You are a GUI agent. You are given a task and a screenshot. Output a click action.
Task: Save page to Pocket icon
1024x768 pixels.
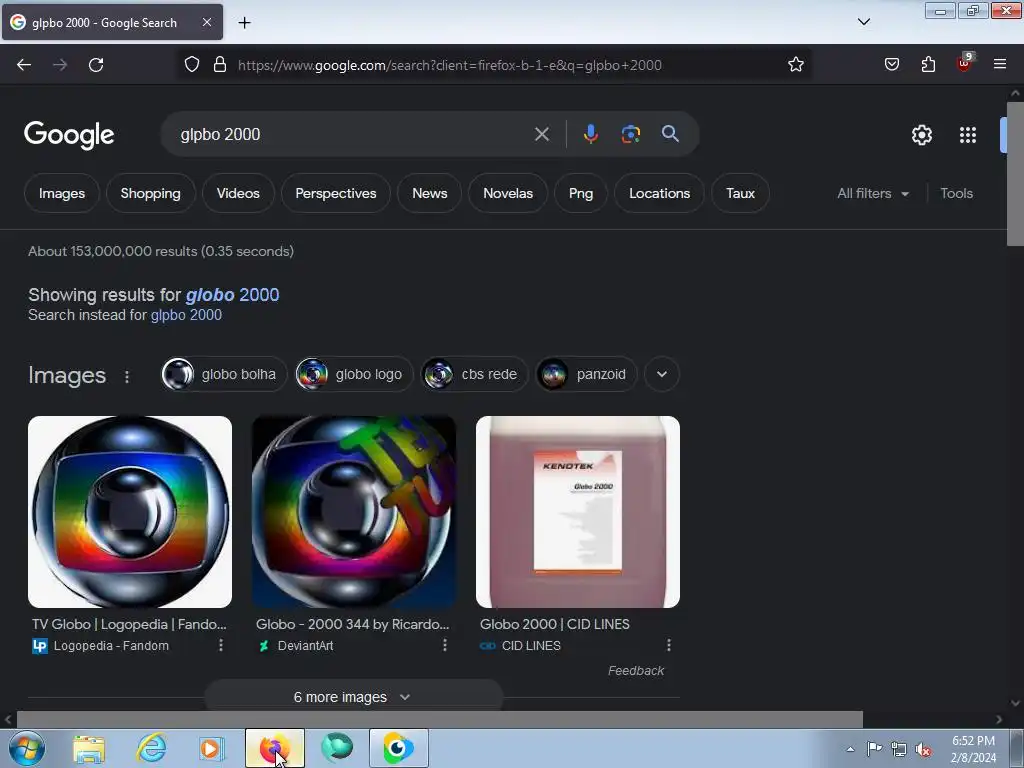click(892, 65)
